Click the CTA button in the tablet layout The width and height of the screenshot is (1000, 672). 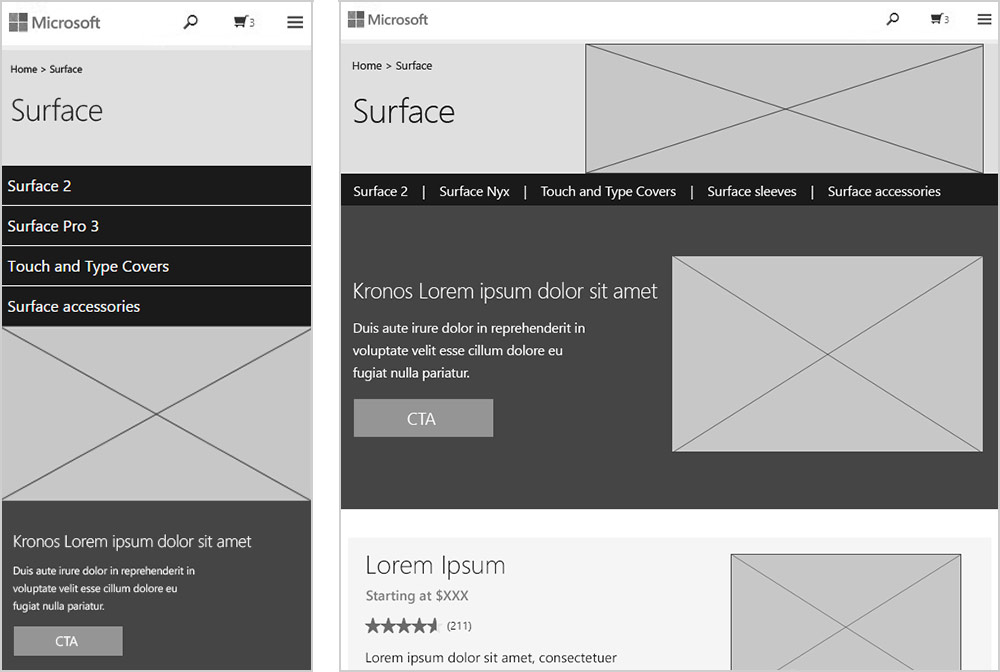coord(423,418)
